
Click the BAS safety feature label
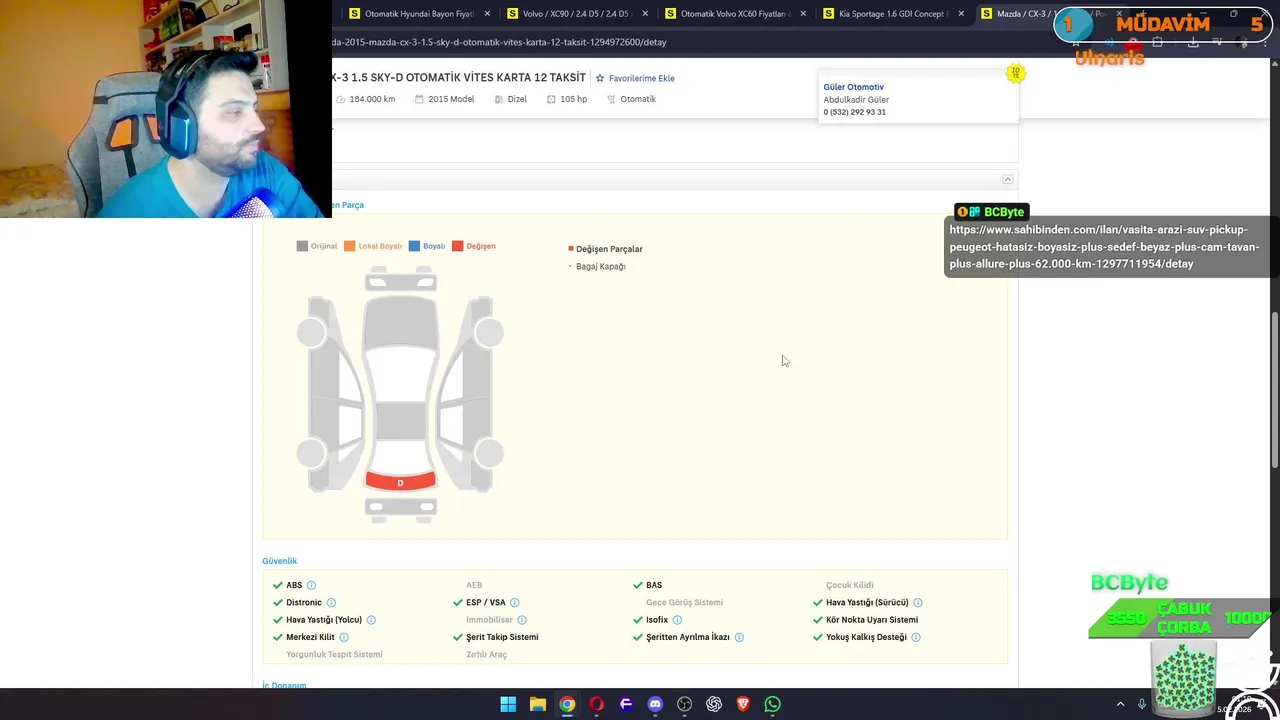pos(654,585)
